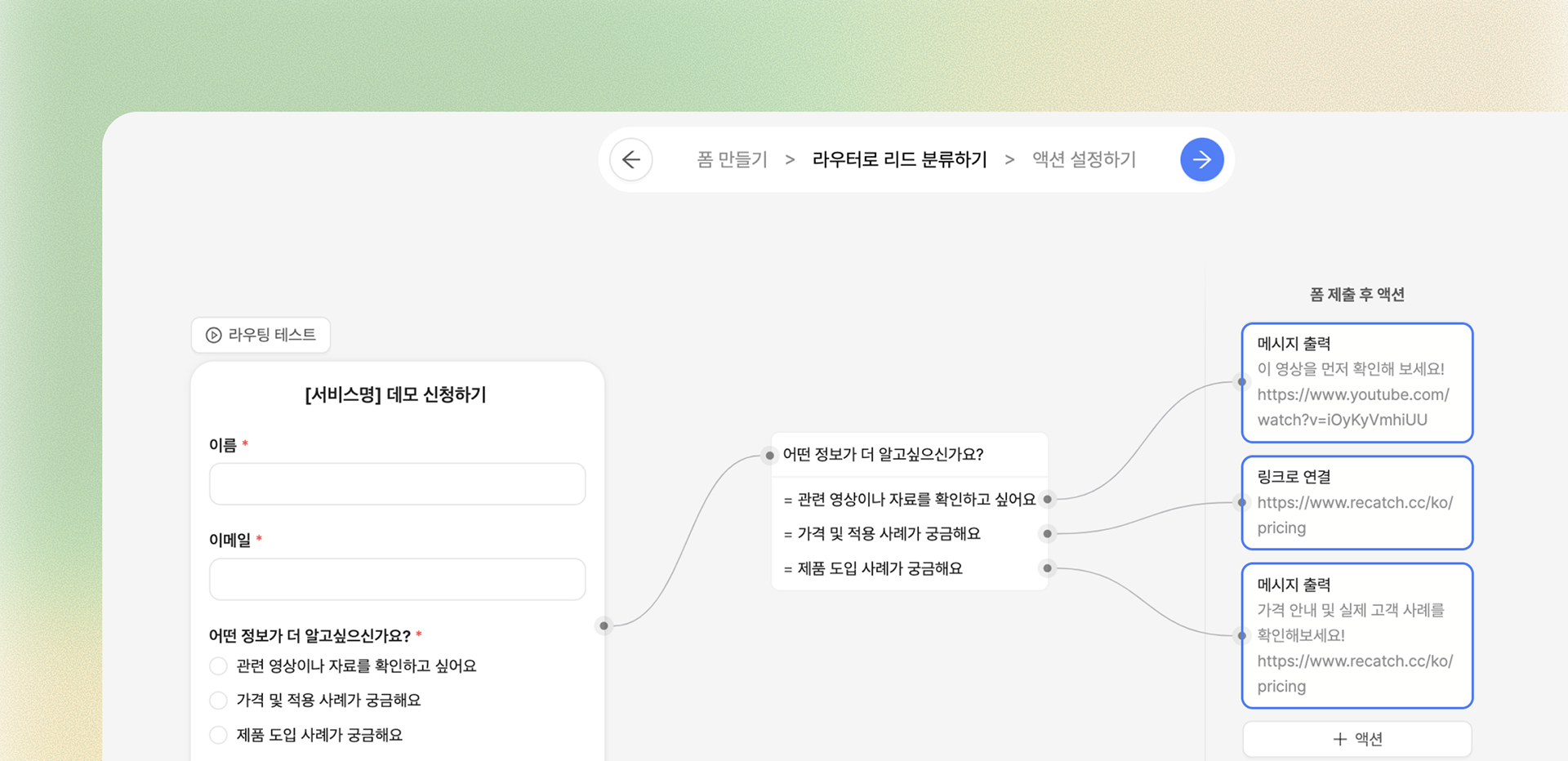Select radio option 제품 도입 사례가 궁금해요
Image resolution: width=1568 pixels, height=761 pixels.
219,735
